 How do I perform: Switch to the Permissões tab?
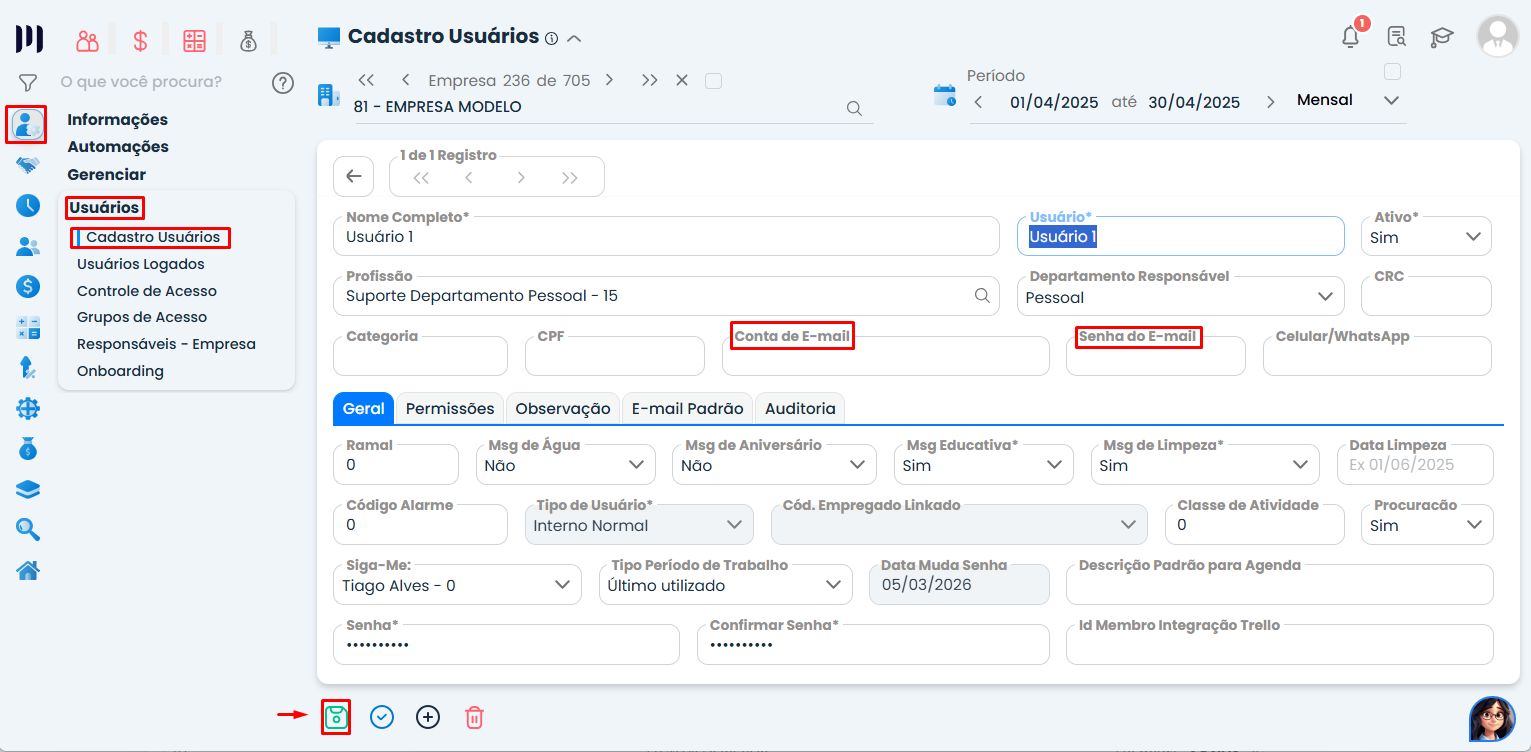[450, 408]
